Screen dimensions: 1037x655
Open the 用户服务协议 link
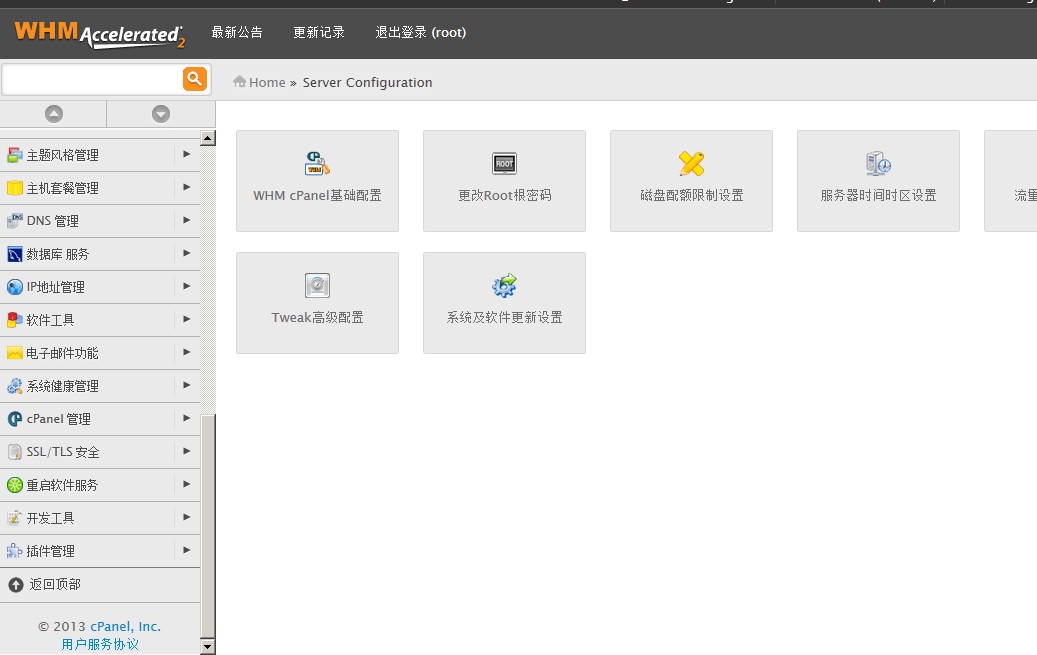point(100,644)
